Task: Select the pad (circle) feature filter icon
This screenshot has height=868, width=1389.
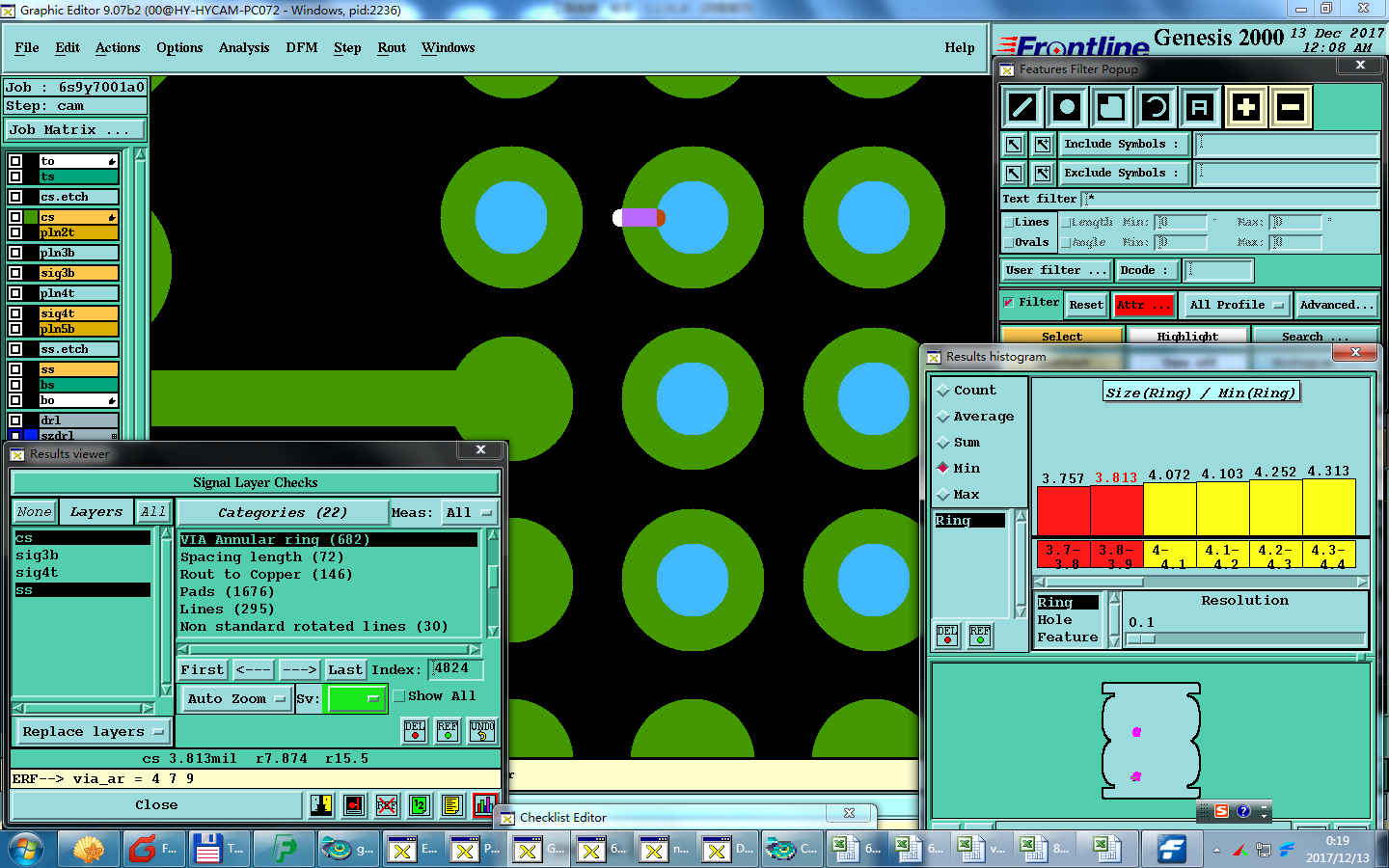Action: click(x=1067, y=107)
